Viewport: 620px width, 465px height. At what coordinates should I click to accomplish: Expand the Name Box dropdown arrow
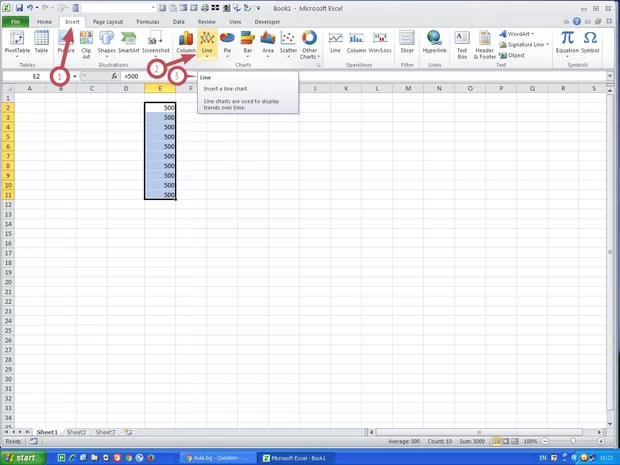(x=74, y=76)
